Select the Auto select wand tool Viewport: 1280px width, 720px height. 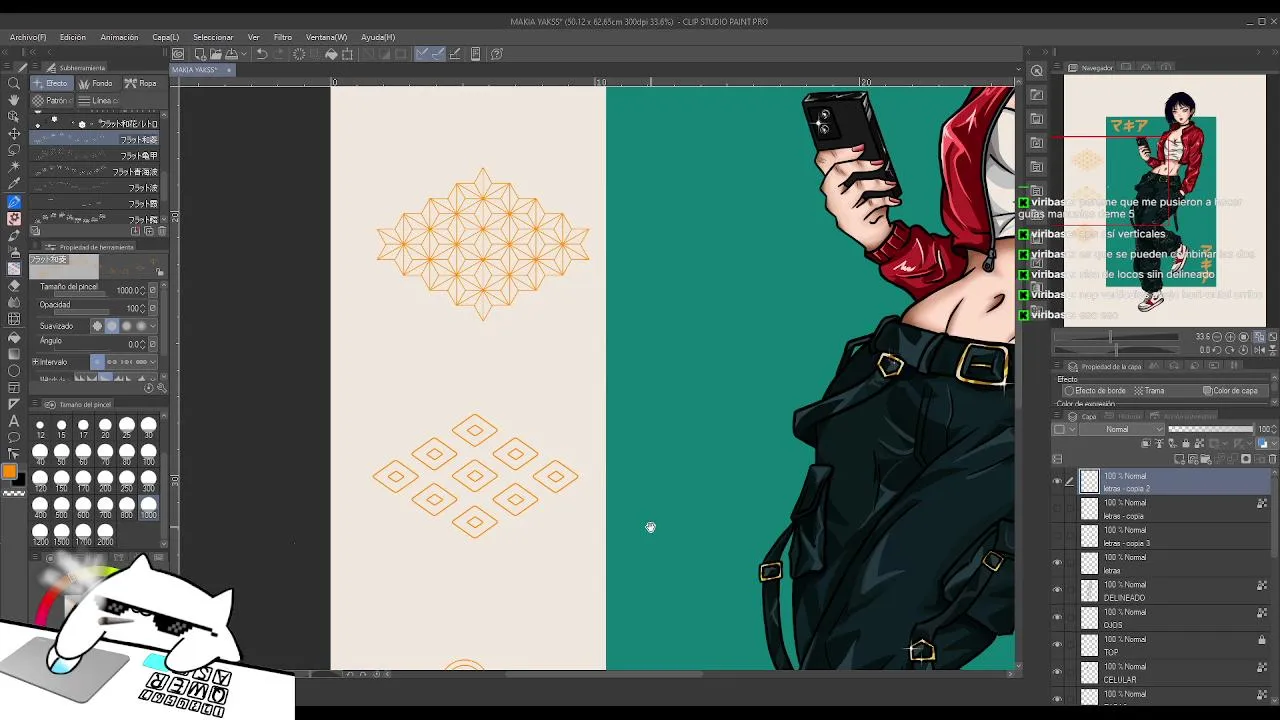pyautogui.click(x=14, y=167)
